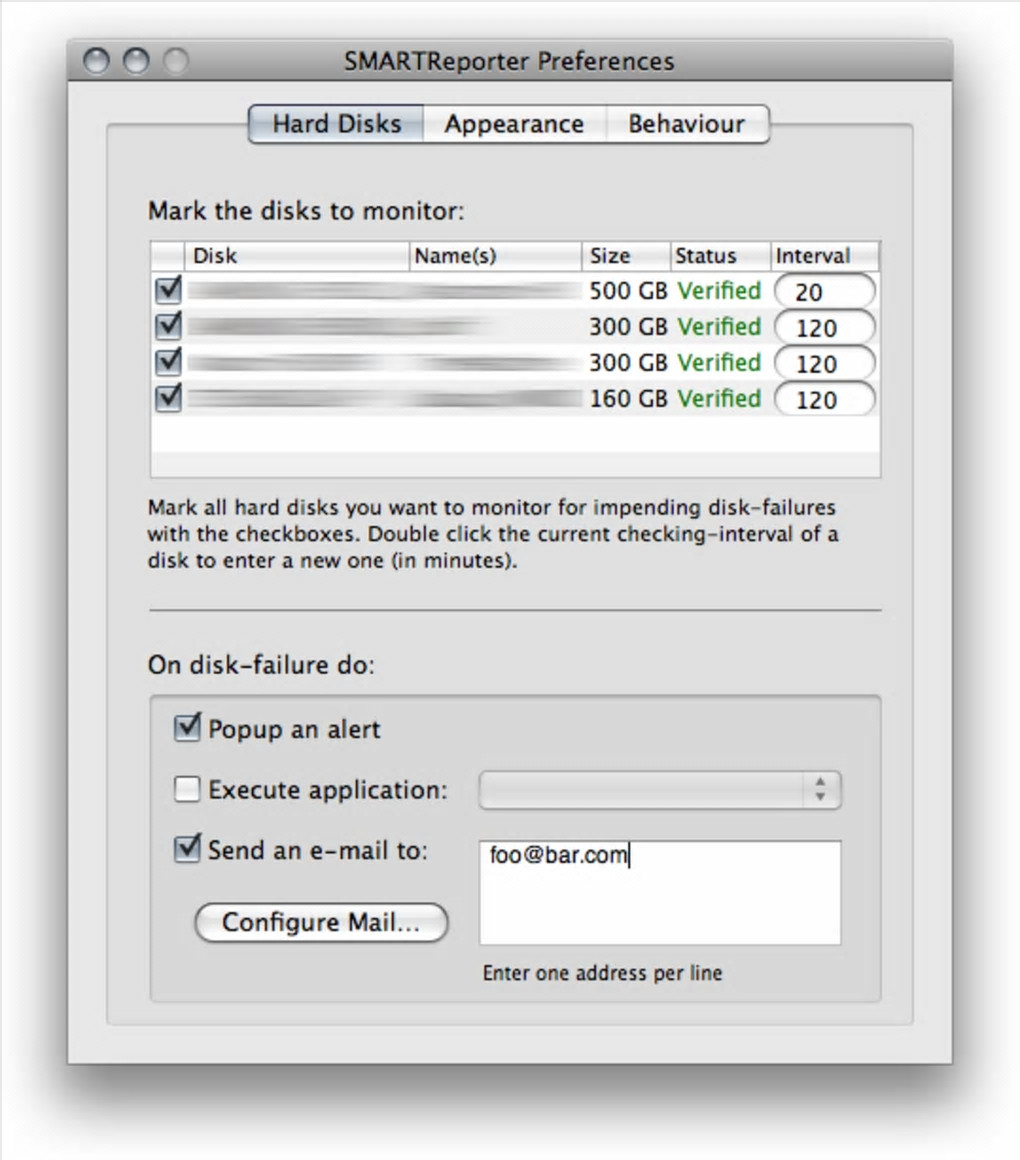Switch to the Appearance tab

514,124
